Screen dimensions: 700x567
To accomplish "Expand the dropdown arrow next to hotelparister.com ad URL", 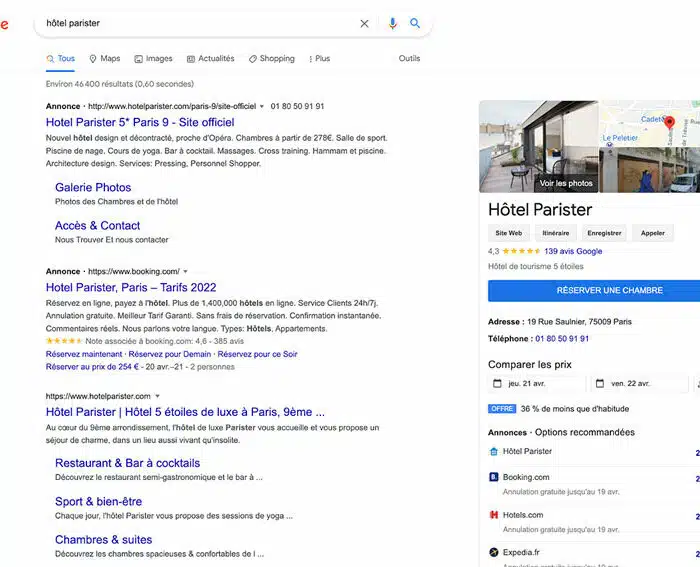I will [262, 106].
